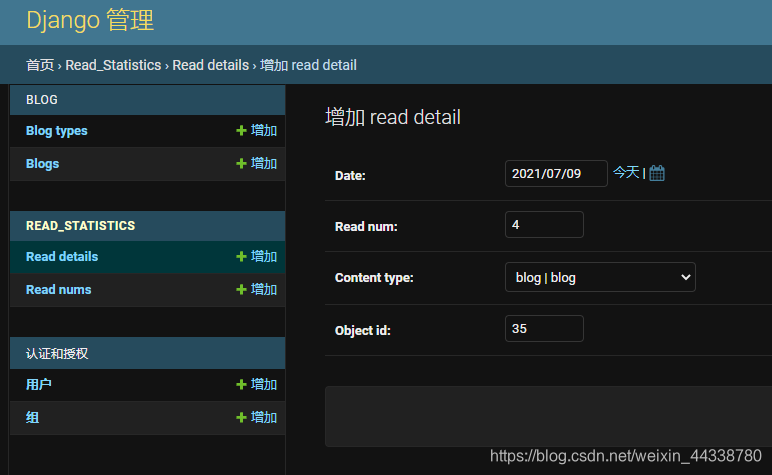Open 组 in the sidebar
The height and width of the screenshot is (475, 772).
click(x=32, y=417)
